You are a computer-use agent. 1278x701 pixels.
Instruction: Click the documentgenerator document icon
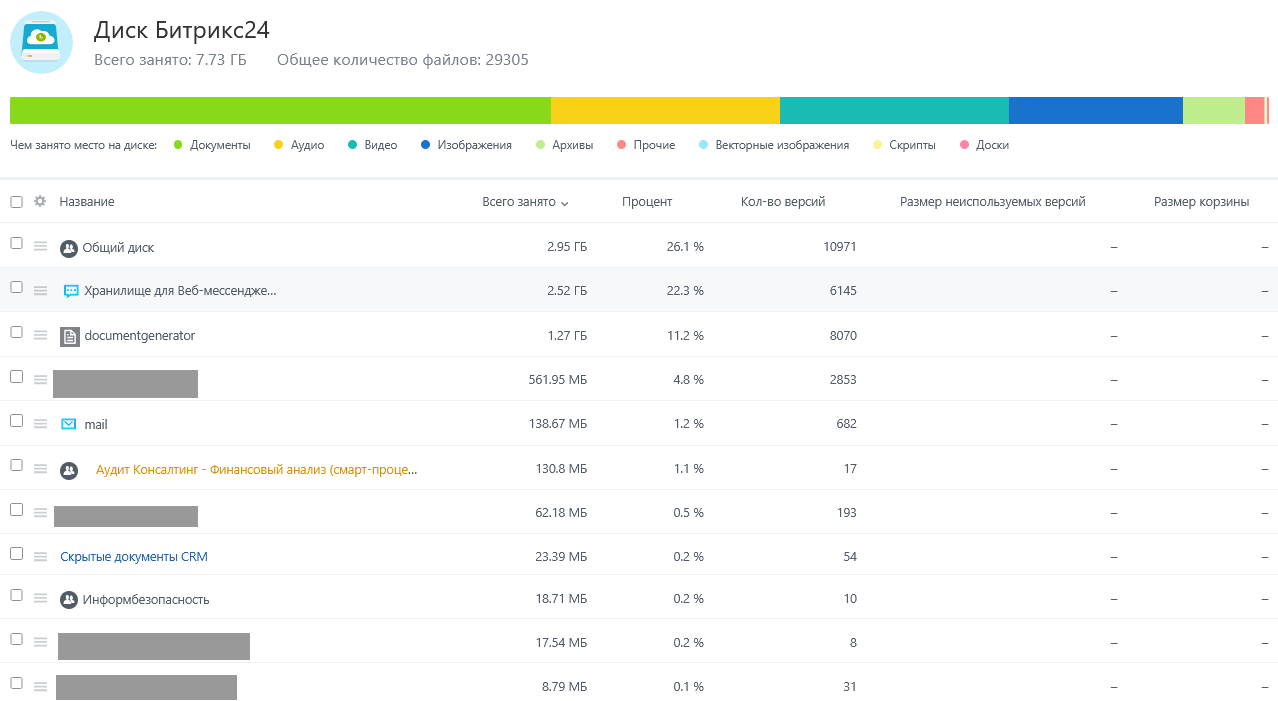click(x=69, y=336)
